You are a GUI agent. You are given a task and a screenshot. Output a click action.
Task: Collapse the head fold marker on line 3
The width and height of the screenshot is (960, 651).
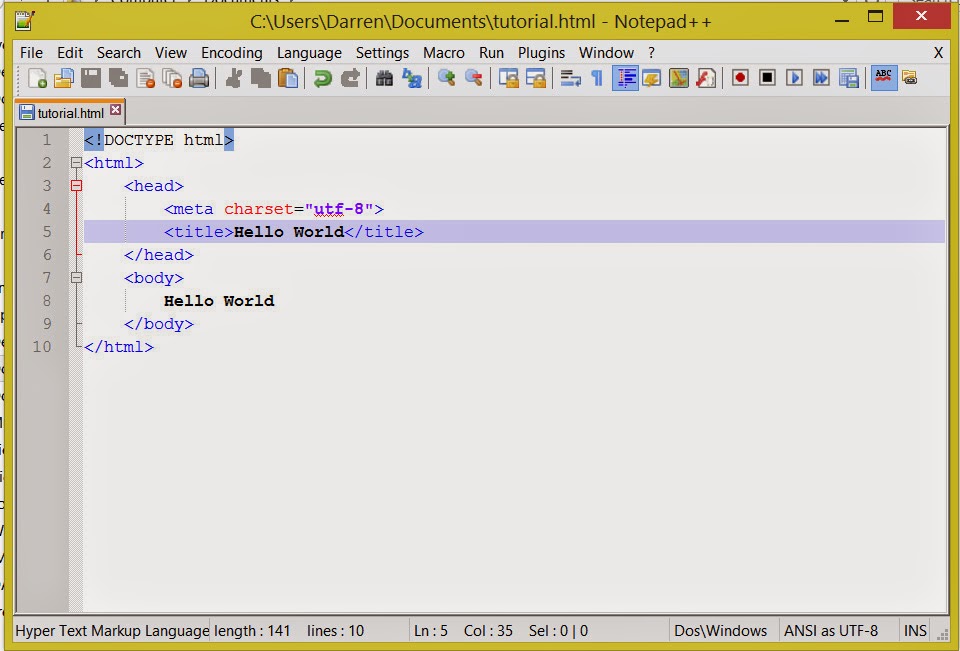click(76, 186)
